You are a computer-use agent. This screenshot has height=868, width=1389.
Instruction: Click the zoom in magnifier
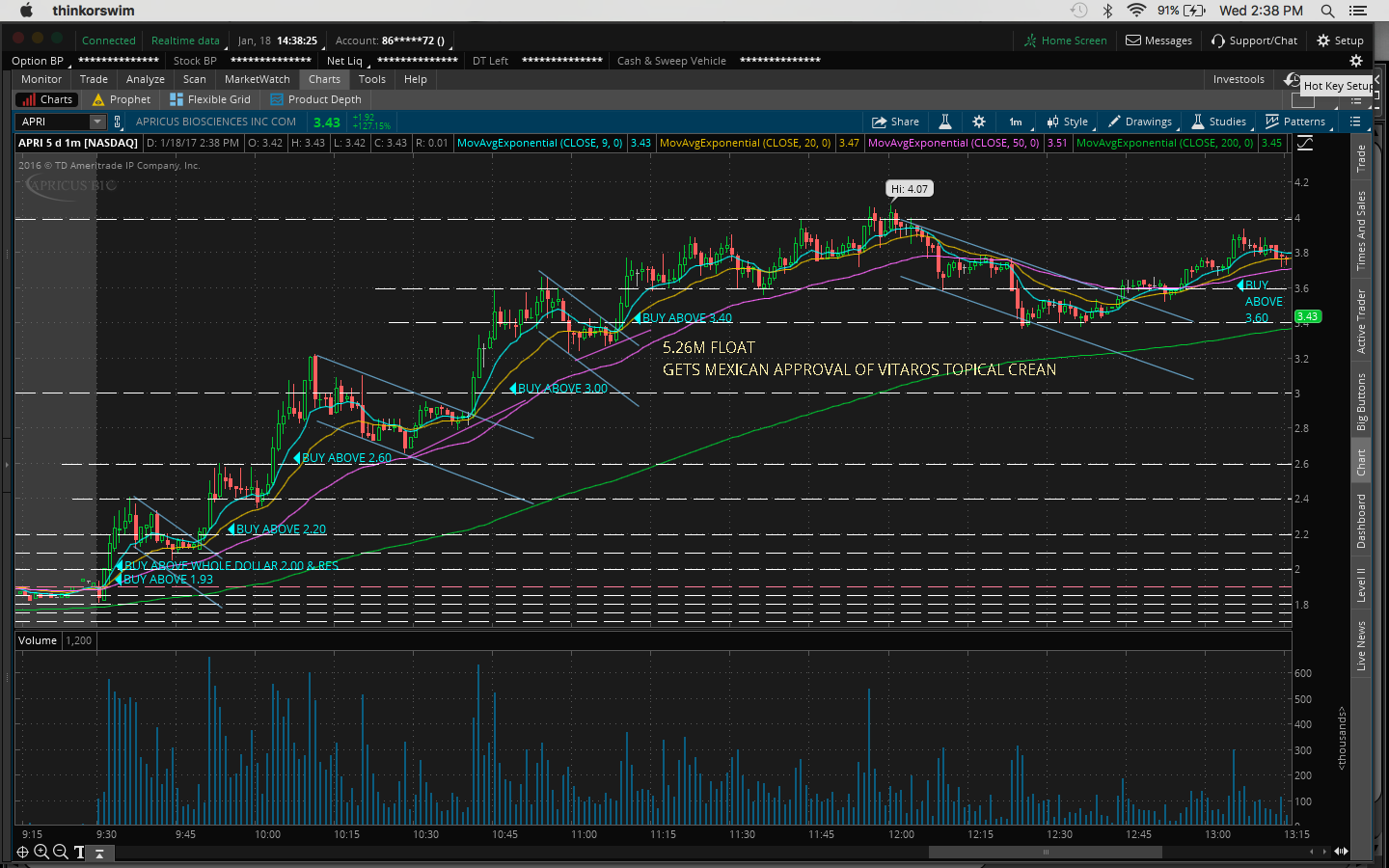41,852
